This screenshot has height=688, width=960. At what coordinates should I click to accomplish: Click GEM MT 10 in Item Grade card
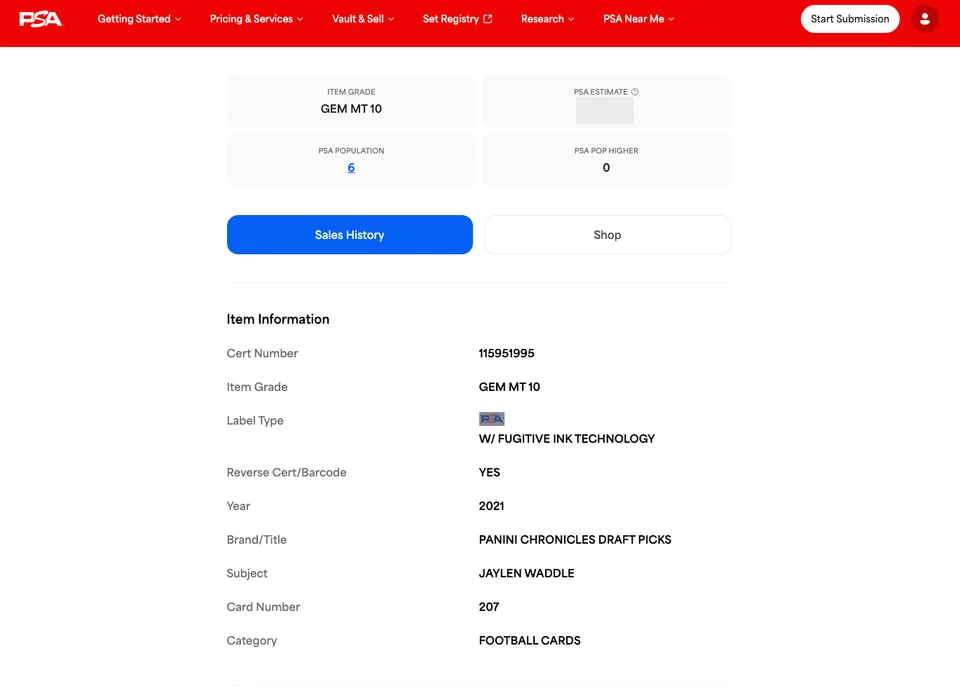click(351, 109)
